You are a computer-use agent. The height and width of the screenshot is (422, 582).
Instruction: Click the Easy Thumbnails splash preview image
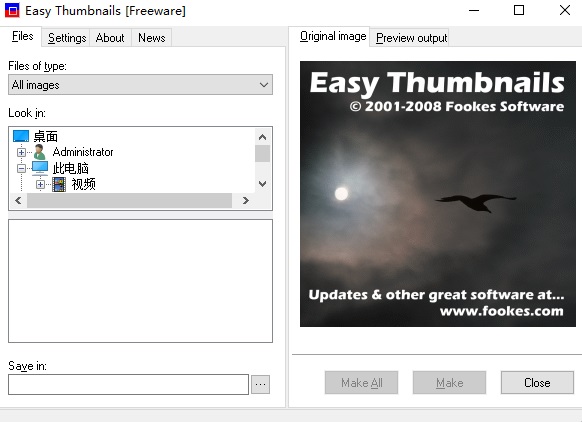438,194
